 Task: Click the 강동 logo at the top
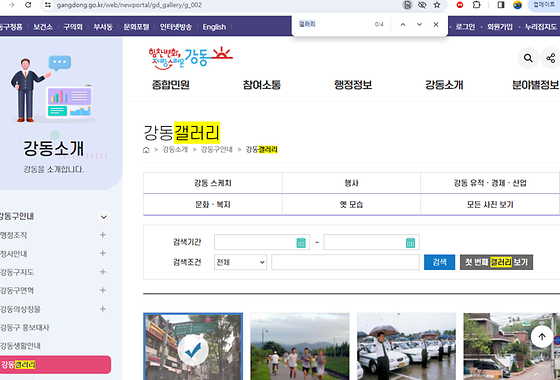(190, 57)
